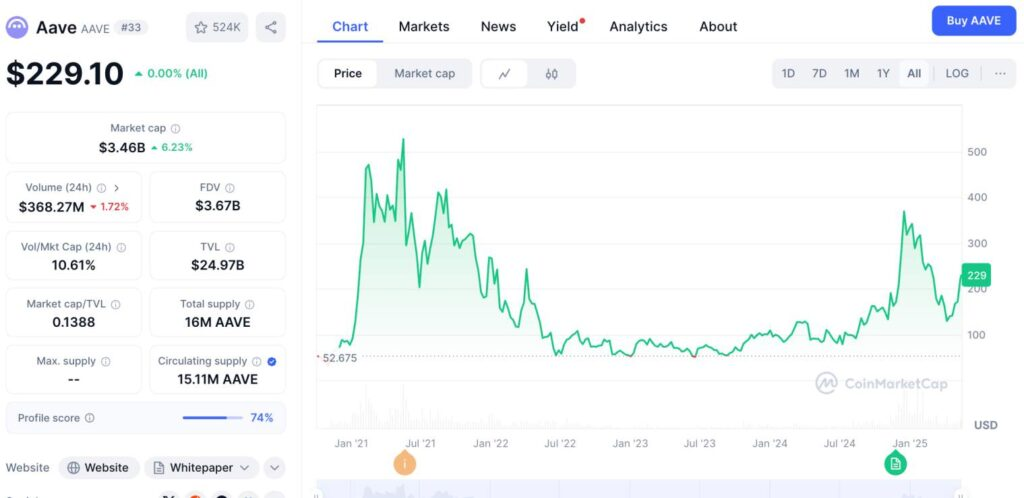Click the Buy AAVE button
Viewport: 1024px width, 498px height.
click(974, 21)
